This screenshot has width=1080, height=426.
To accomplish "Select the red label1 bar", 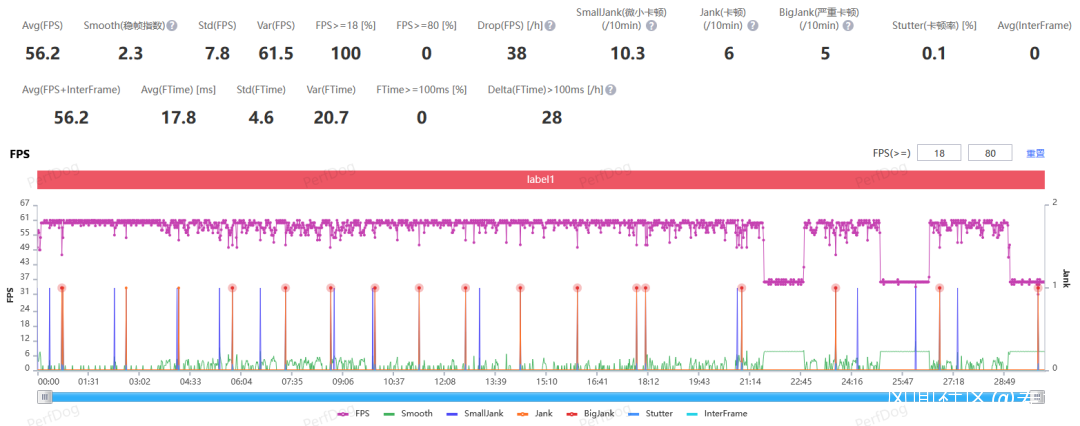I will click(541, 179).
